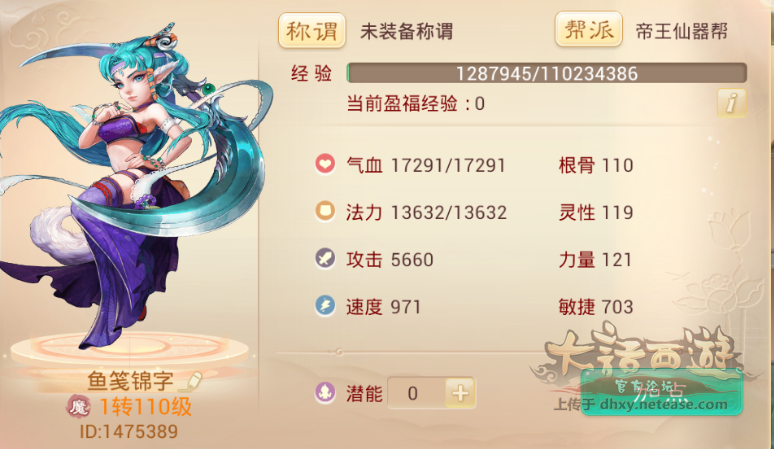Image resolution: width=774 pixels, height=449 pixels.
Task: Click the 帮派 guild button
Action: (588, 30)
